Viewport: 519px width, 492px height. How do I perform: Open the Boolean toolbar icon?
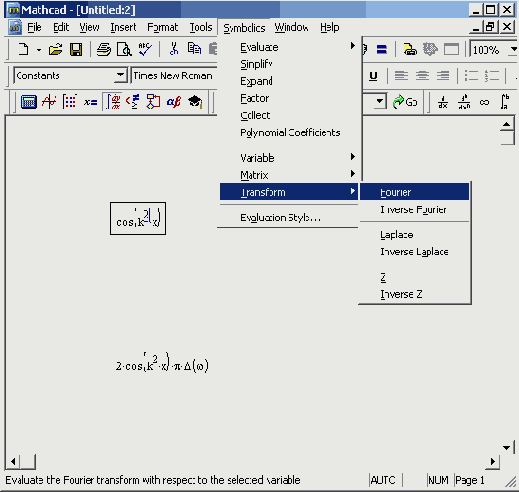132,102
